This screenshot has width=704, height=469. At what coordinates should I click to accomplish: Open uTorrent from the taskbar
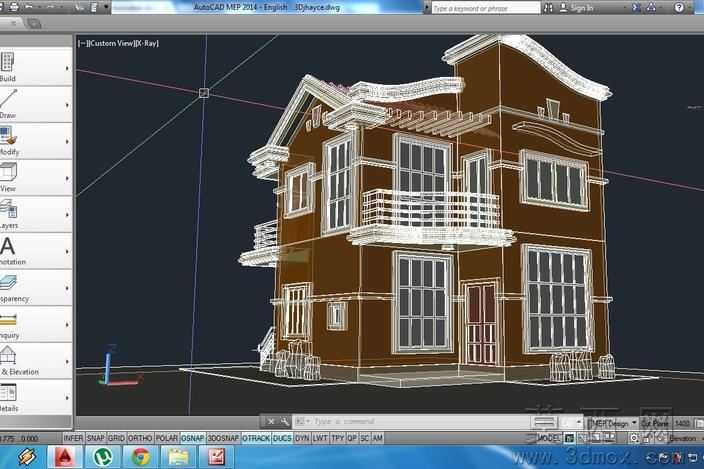point(103,457)
